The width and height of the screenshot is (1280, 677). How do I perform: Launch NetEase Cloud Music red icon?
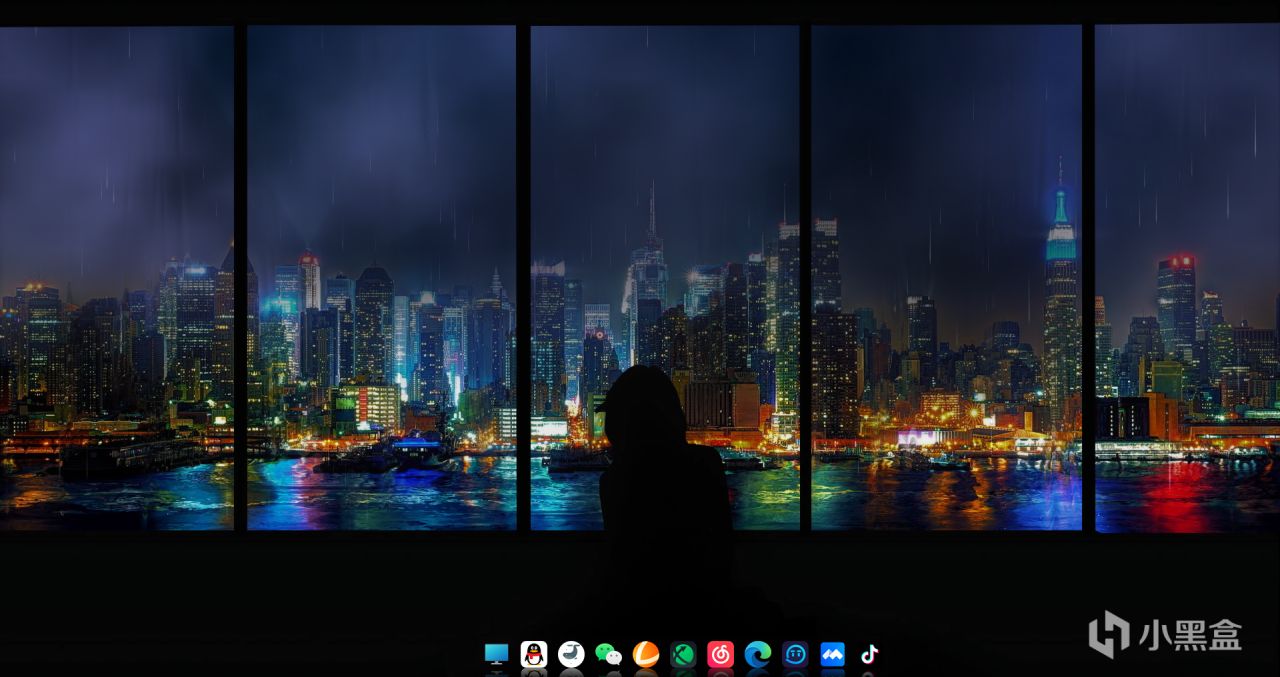pos(720,654)
